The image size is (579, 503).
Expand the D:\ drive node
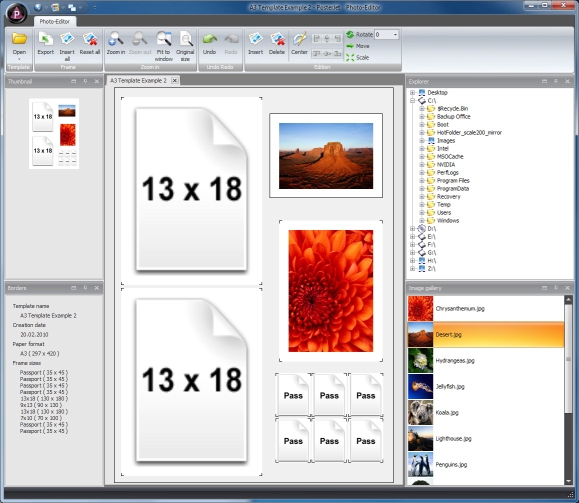coord(413,229)
